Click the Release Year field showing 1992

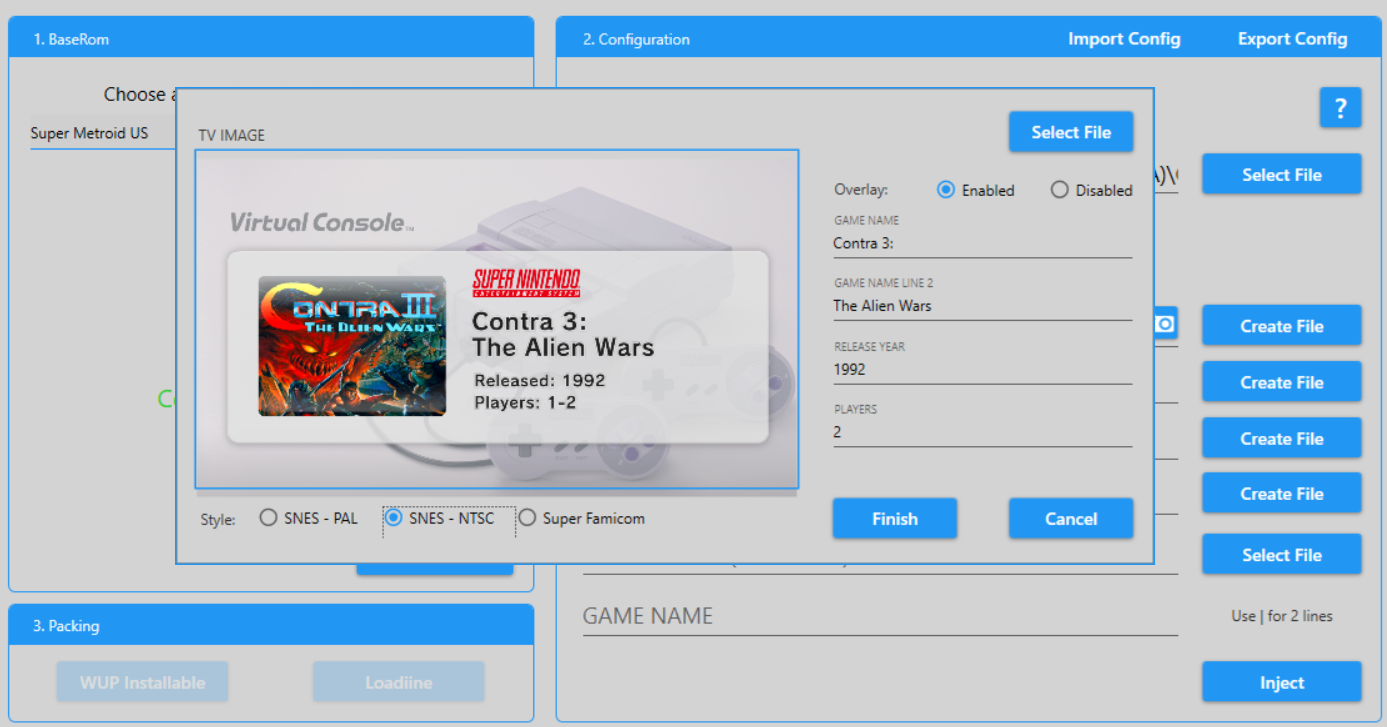(x=981, y=369)
